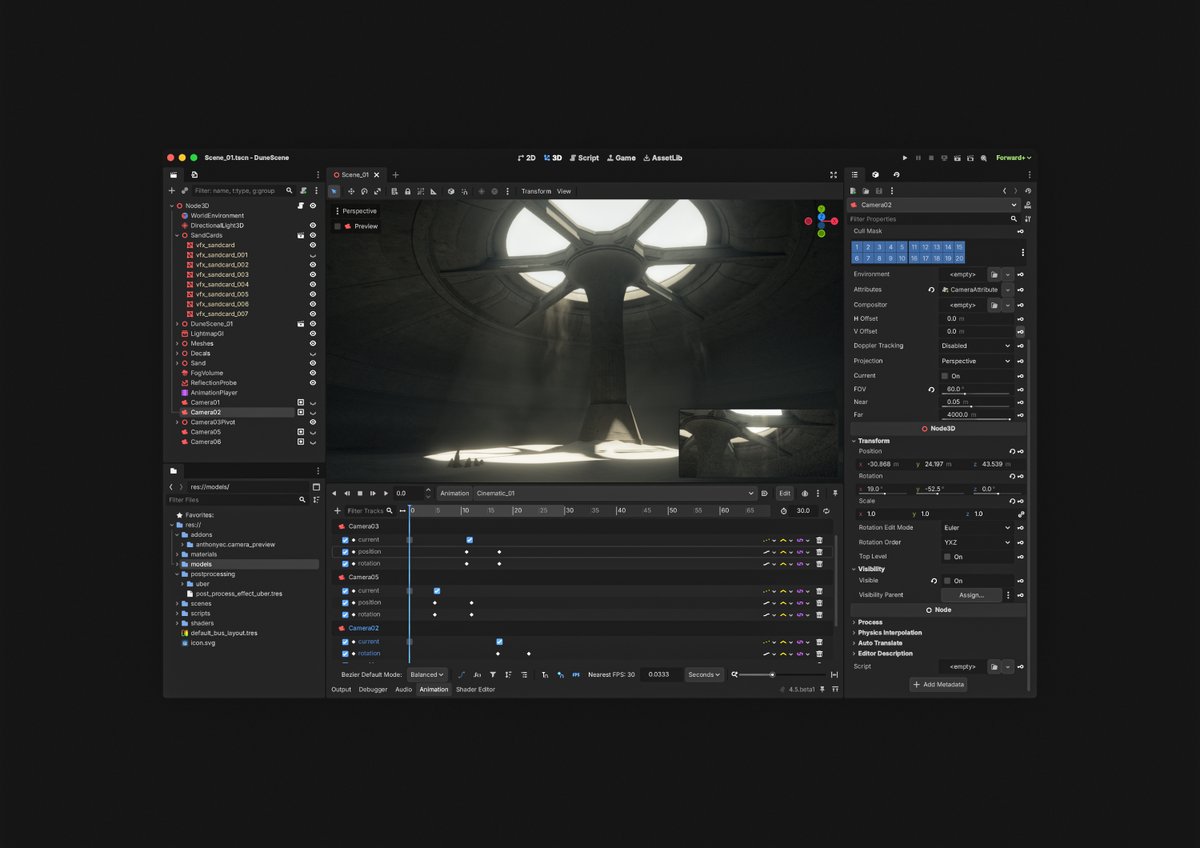Viewport: 1200px width, 848px height.
Task: Toggle distraction-free mode expand icon
Action: tap(833, 175)
